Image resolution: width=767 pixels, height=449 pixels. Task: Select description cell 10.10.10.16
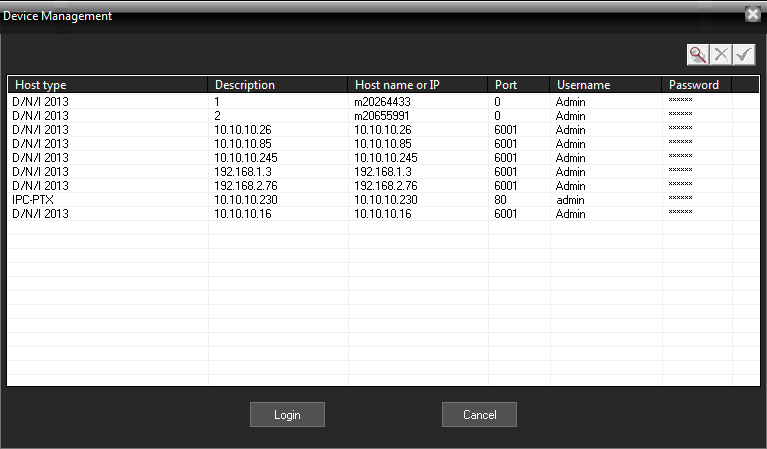pos(243,214)
